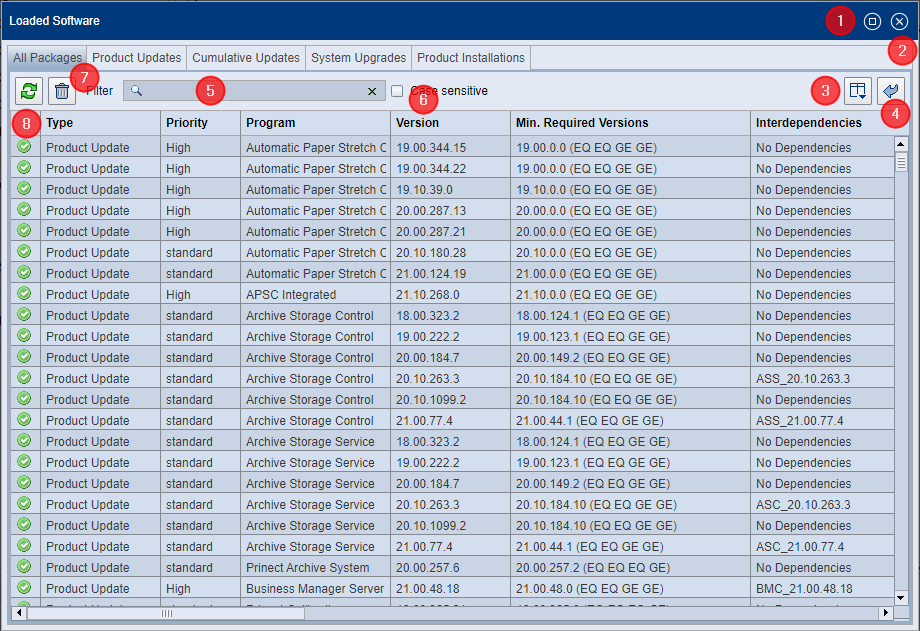The image size is (920, 631).
Task: Click the green status icon beside APSC Integrated
Action: point(23,294)
